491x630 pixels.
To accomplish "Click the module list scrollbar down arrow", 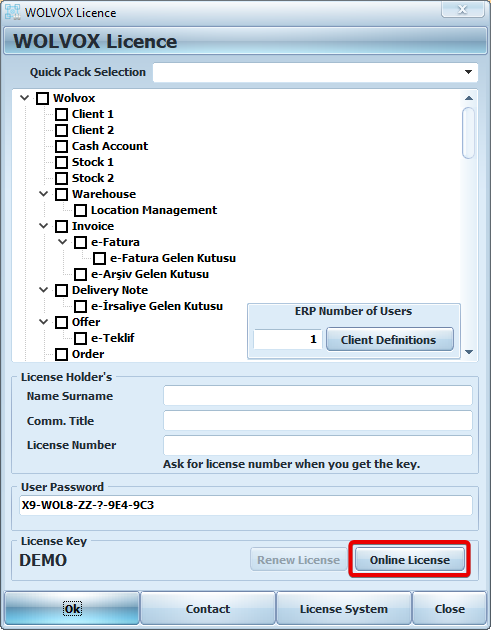I will [468, 352].
